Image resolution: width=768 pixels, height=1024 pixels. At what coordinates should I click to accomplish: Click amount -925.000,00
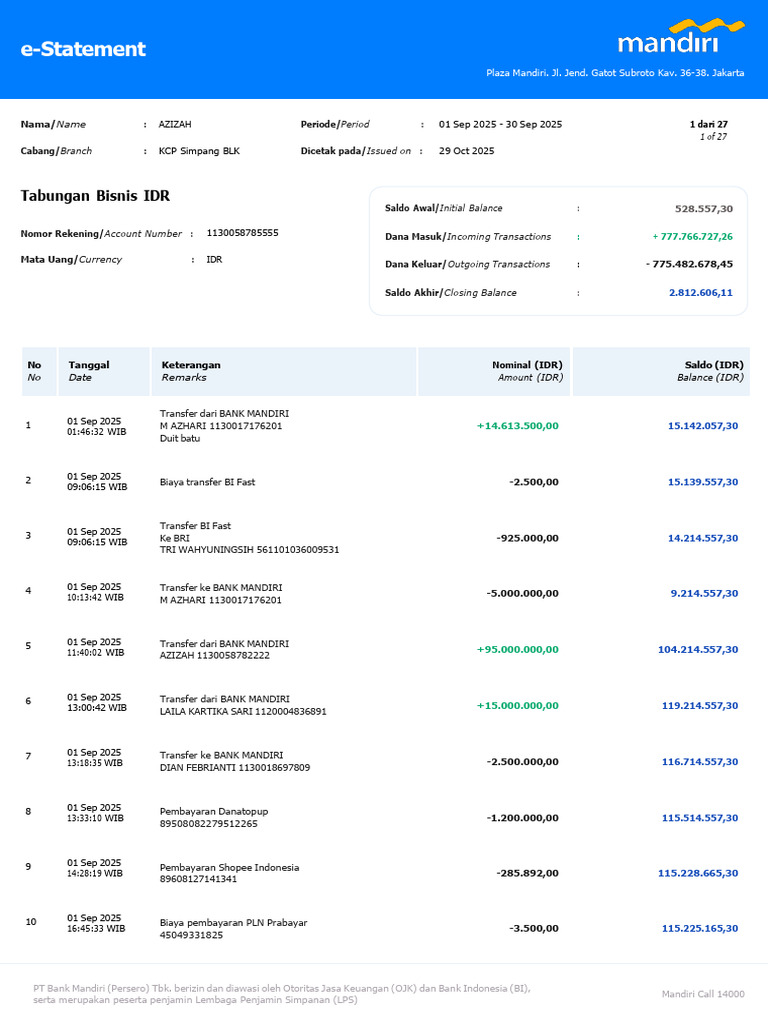[x=527, y=538]
